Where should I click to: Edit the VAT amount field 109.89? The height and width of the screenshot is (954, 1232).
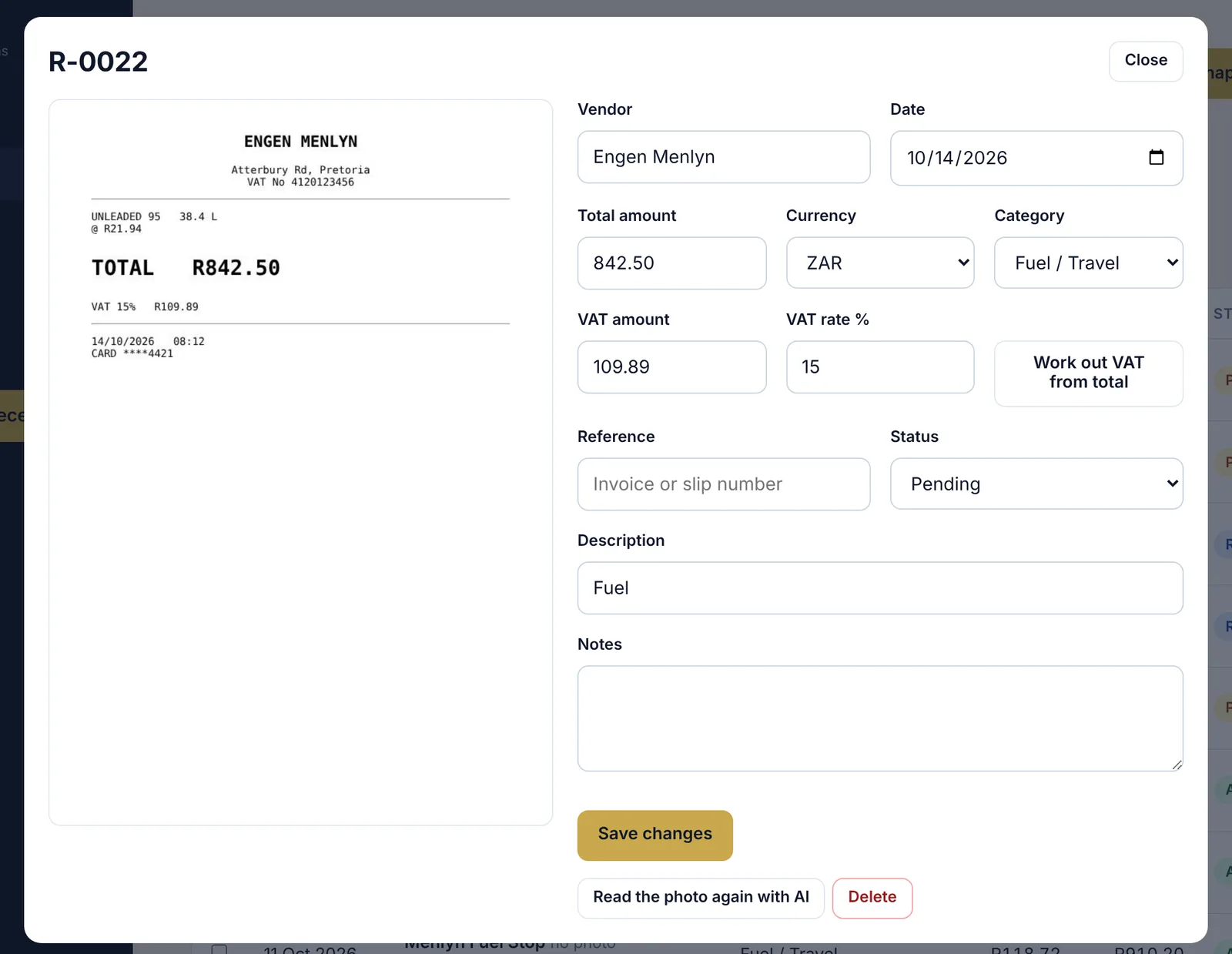click(671, 367)
